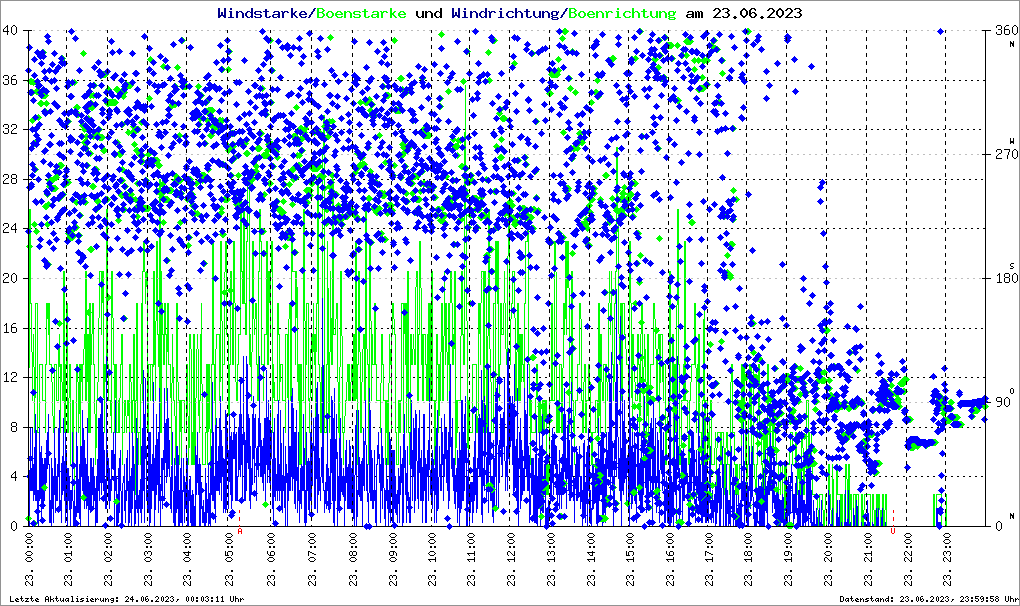Screen dimensions: 1020x606
Task: Click time axis label '23. 09:00'
Action: 393,559
